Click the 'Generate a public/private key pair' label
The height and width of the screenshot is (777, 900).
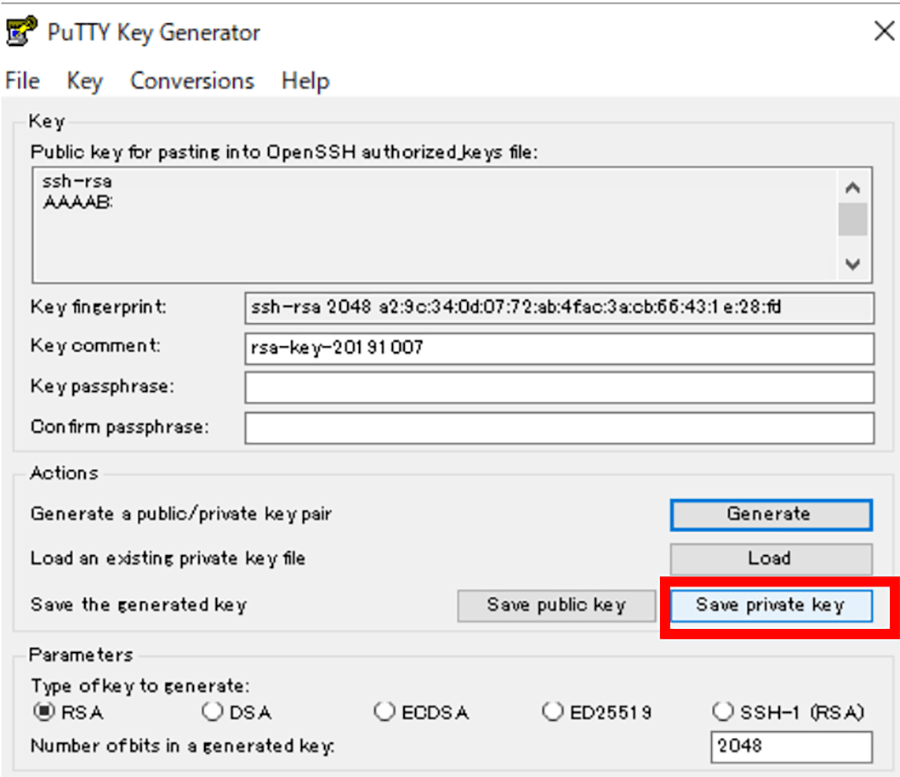pos(181,514)
